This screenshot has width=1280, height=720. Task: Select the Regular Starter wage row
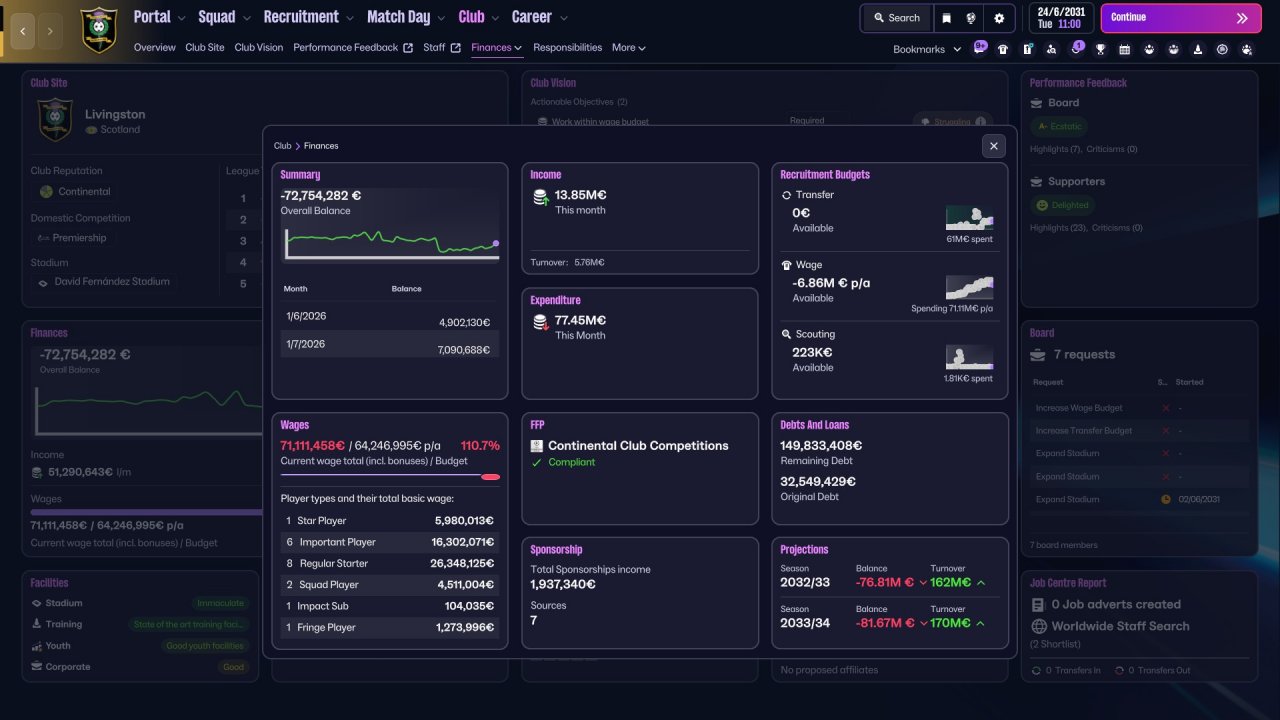click(x=390, y=564)
